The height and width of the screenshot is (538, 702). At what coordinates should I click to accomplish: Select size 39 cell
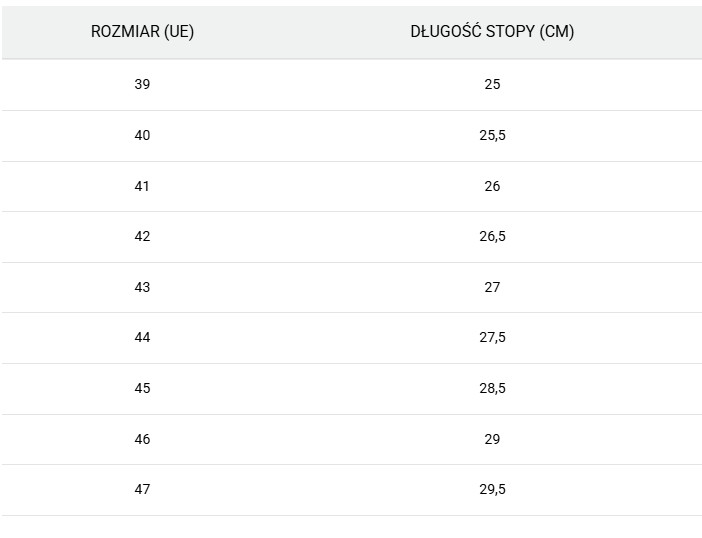click(x=142, y=84)
